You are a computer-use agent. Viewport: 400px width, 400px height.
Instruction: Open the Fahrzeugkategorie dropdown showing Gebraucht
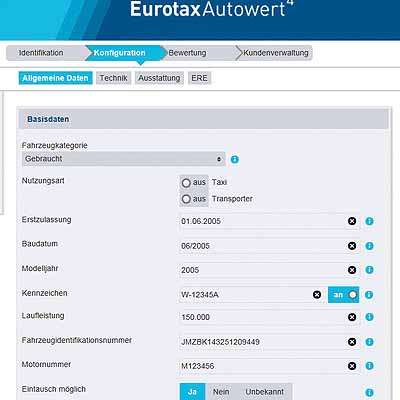pyautogui.click(x=124, y=159)
